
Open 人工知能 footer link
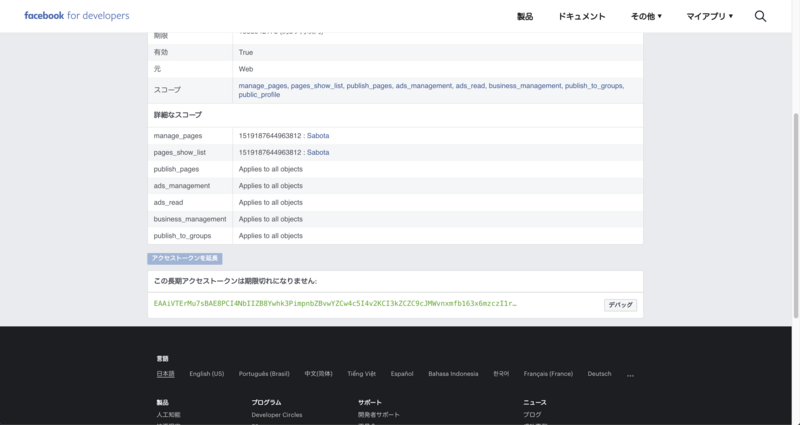168,415
